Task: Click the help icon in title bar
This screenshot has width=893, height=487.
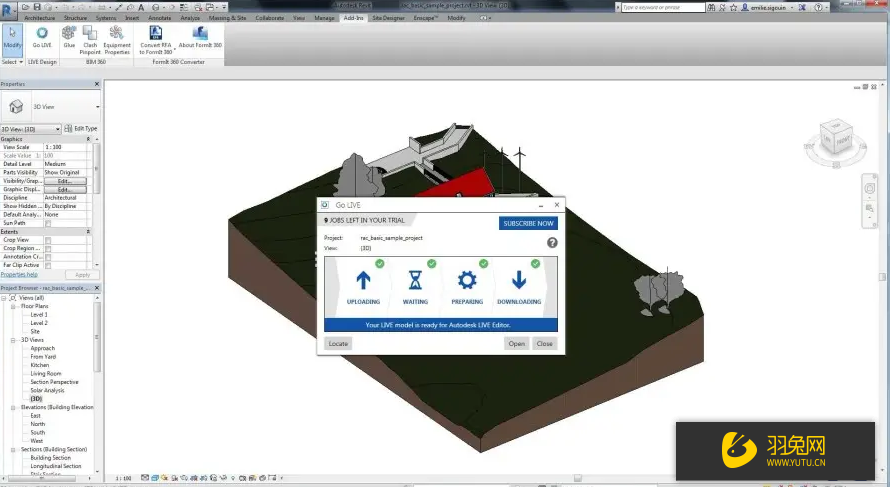Action: (x=818, y=7)
